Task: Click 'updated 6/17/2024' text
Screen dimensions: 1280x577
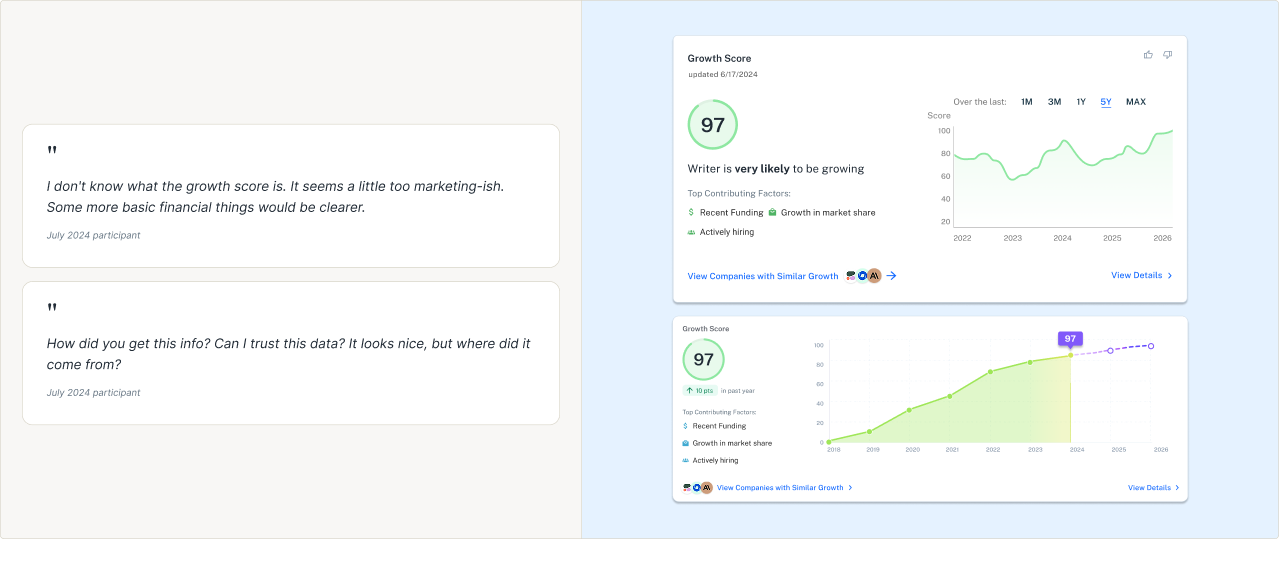Action: point(722,75)
